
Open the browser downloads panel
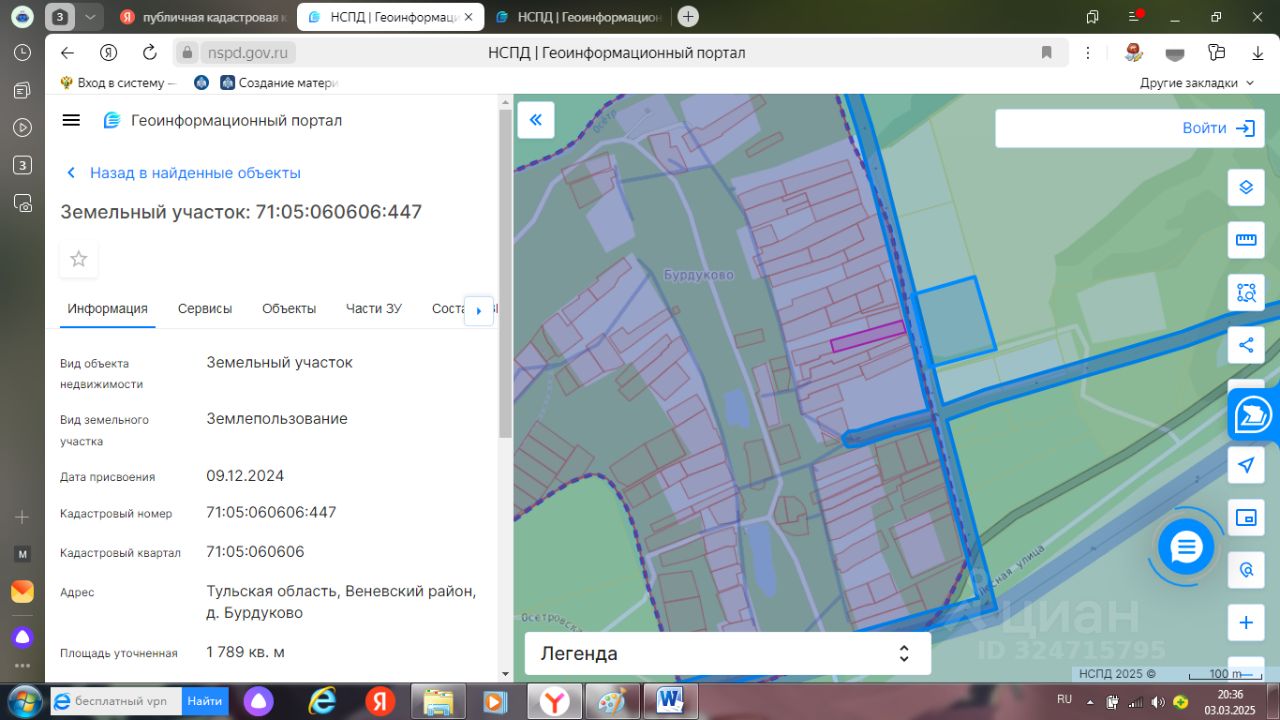point(1258,53)
